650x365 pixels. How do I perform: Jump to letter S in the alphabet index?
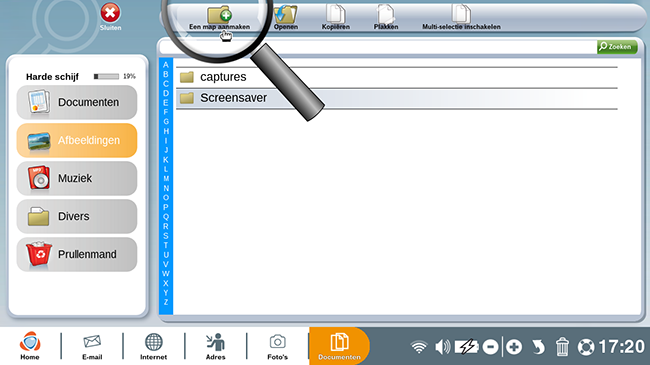coord(166,236)
